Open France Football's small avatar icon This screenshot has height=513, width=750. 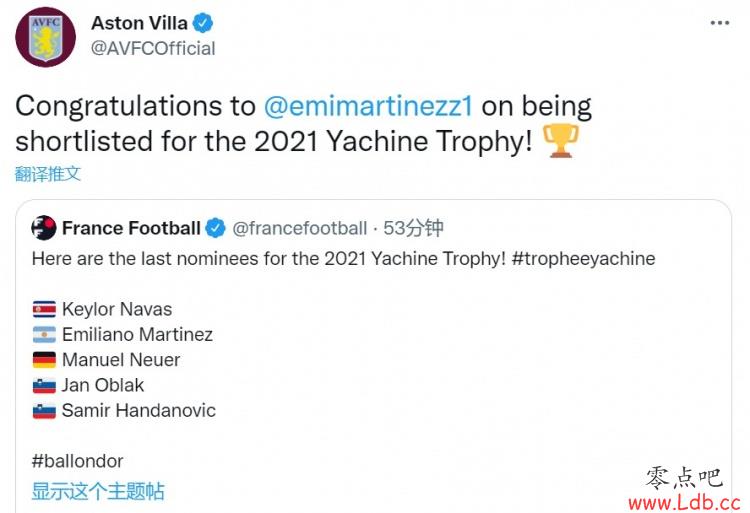click(x=44, y=228)
